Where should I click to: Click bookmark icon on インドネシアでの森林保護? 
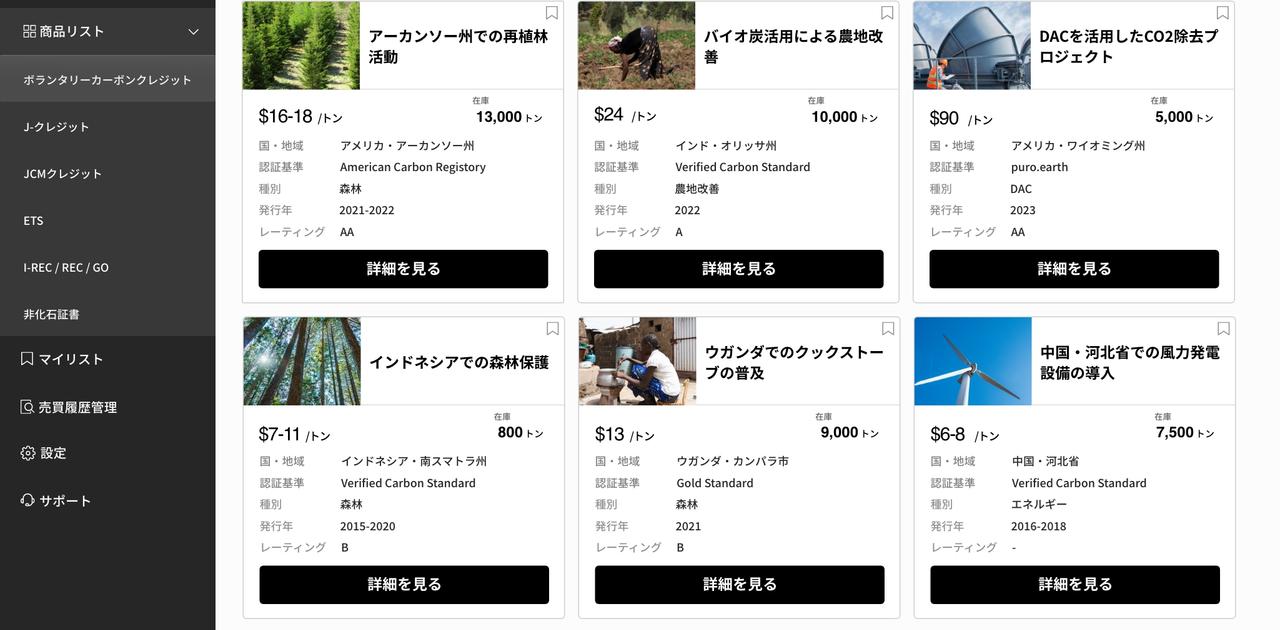pos(552,329)
